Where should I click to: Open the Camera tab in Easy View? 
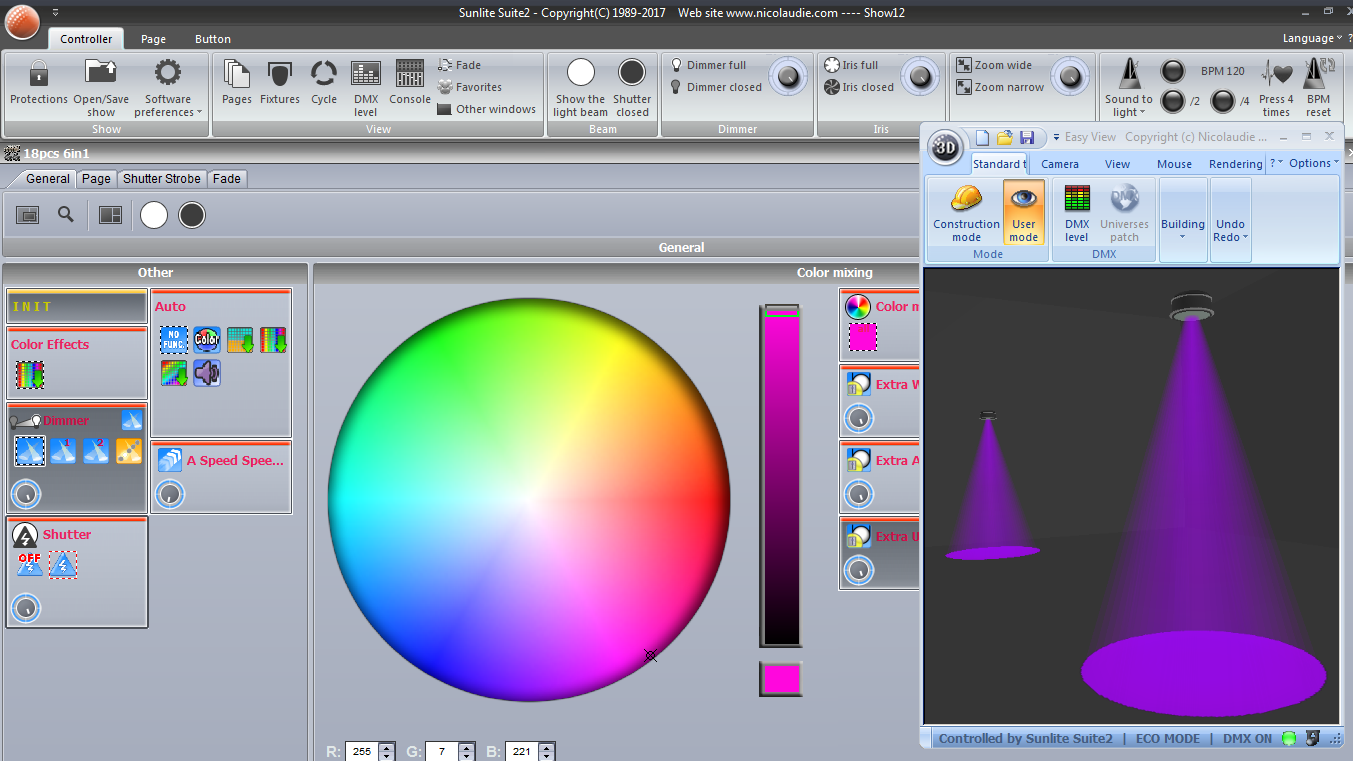tap(1060, 164)
